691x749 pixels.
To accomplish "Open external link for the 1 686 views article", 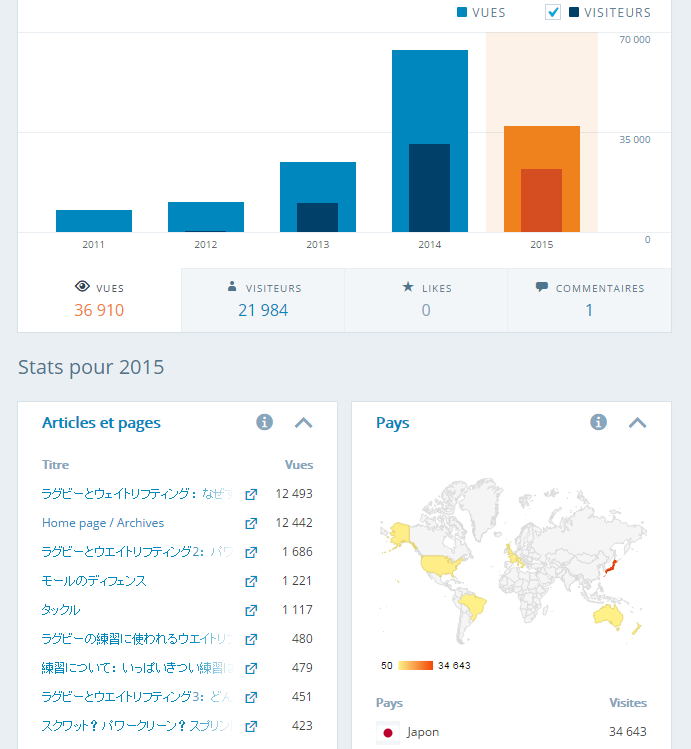I will pyautogui.click(x=251, y=552).
